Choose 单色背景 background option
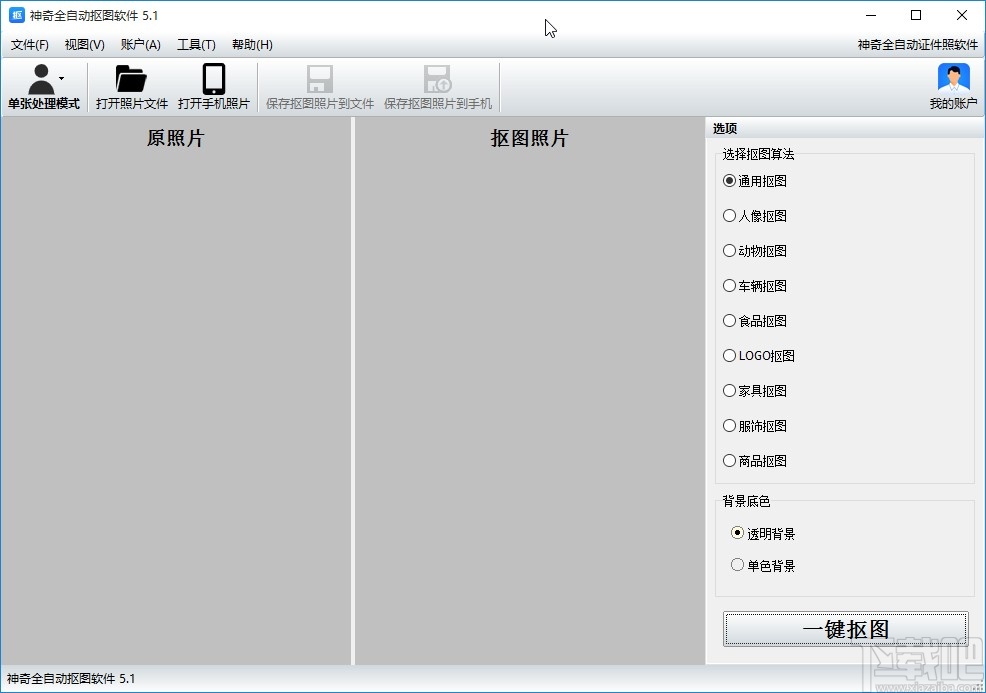The image size is (986, 693). pyautogui.click(x=738, y=565)
